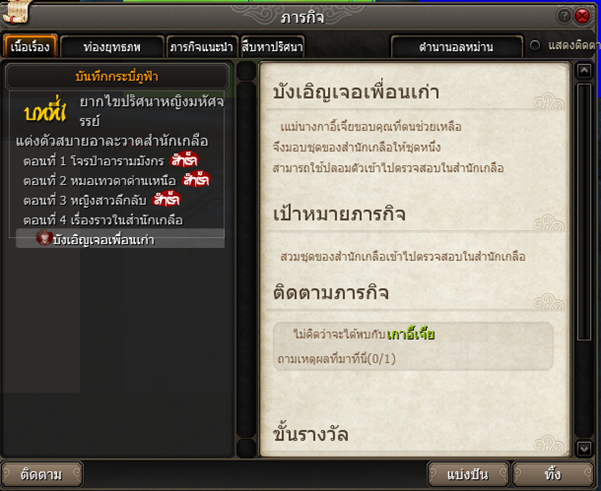Click the green เกาอี้เจีย NPC link
Screen dimensions: 601x491
pos(411,335)
